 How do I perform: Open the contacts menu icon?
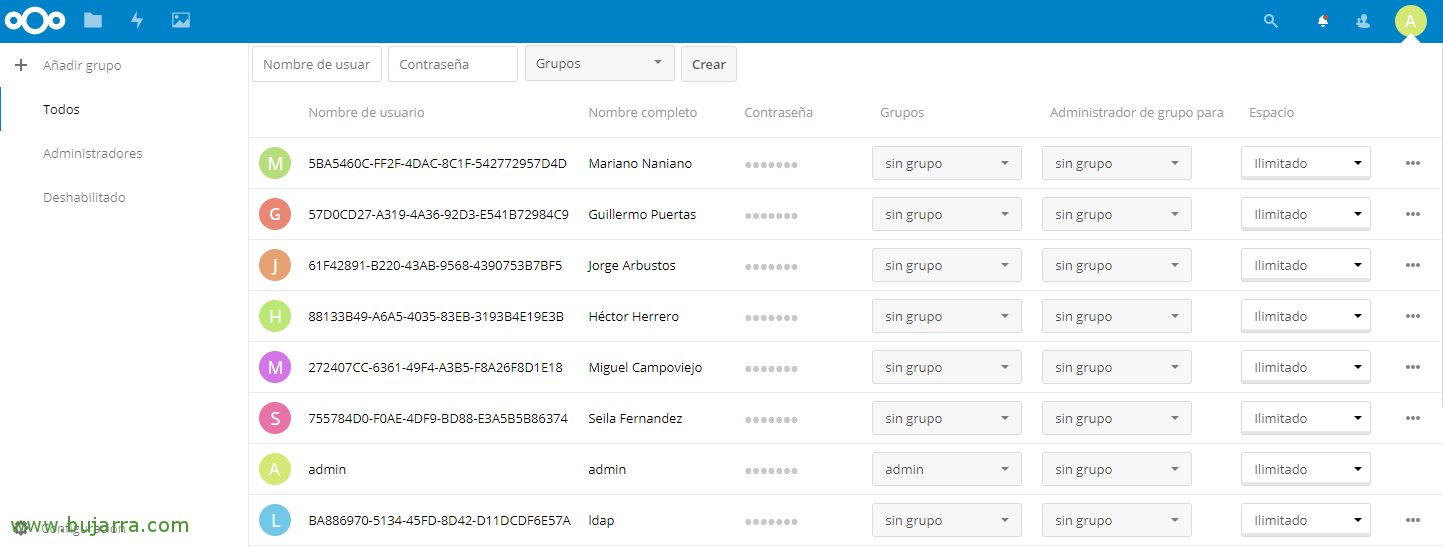pos(1363,20)
